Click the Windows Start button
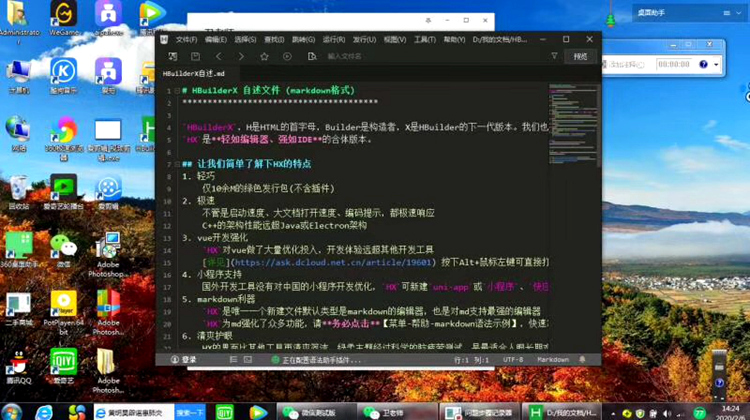750x420 pixels. (12, 412)
